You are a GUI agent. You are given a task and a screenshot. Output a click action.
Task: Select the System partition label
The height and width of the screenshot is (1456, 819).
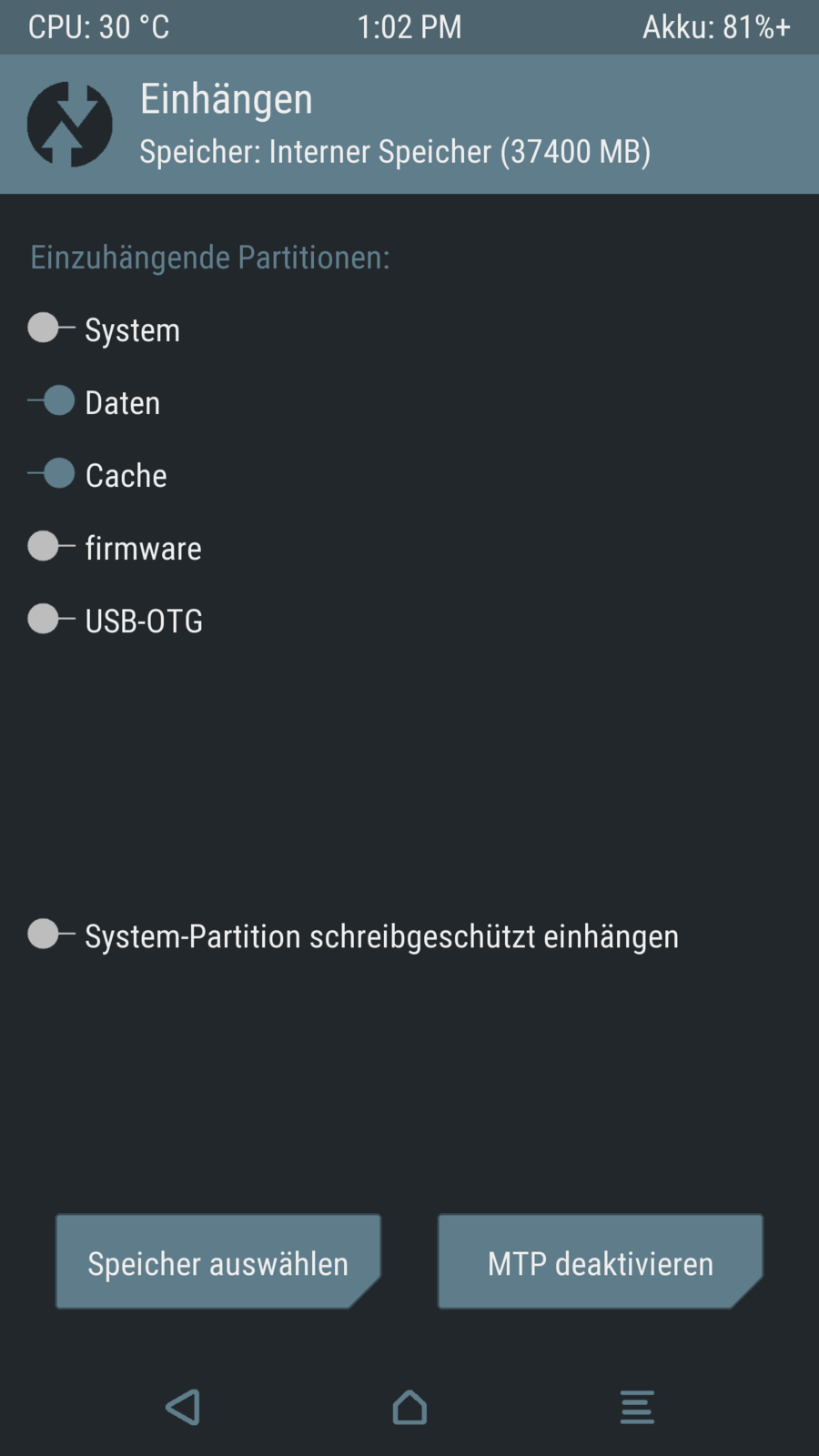click(x=133, y=329)
